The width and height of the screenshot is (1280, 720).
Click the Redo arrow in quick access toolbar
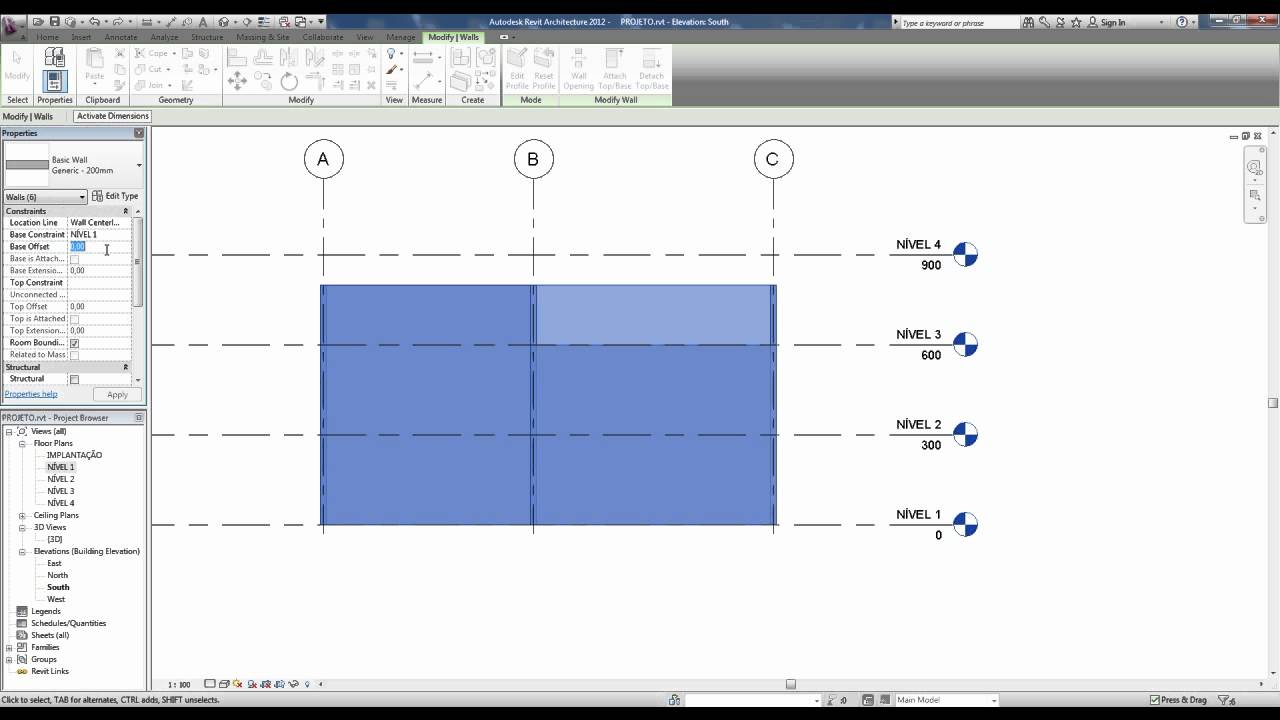(120, 21)
